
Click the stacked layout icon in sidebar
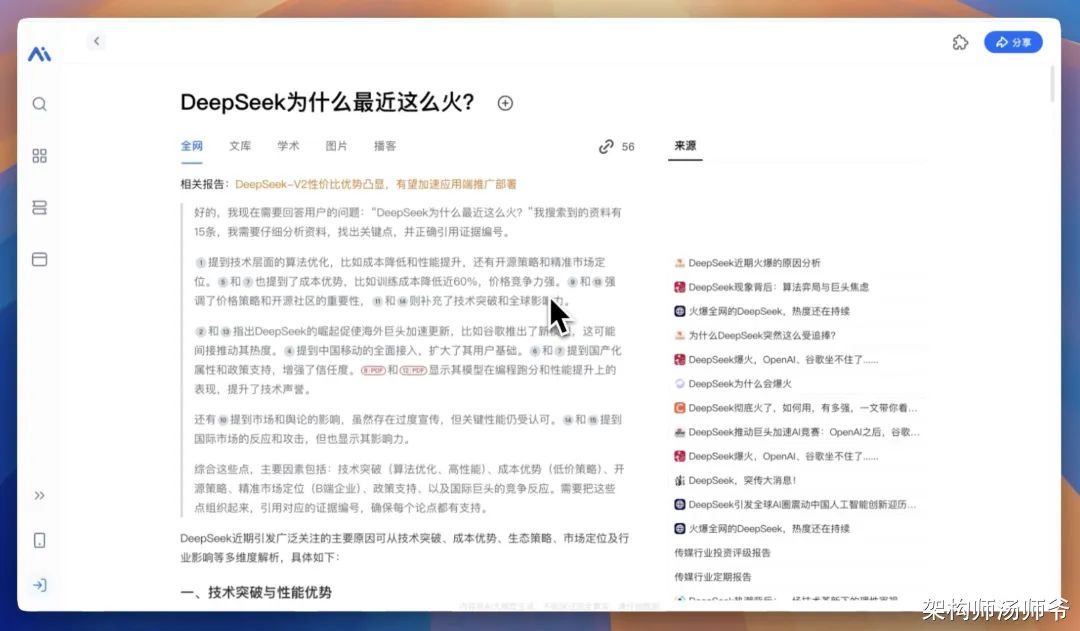point(40,208)
